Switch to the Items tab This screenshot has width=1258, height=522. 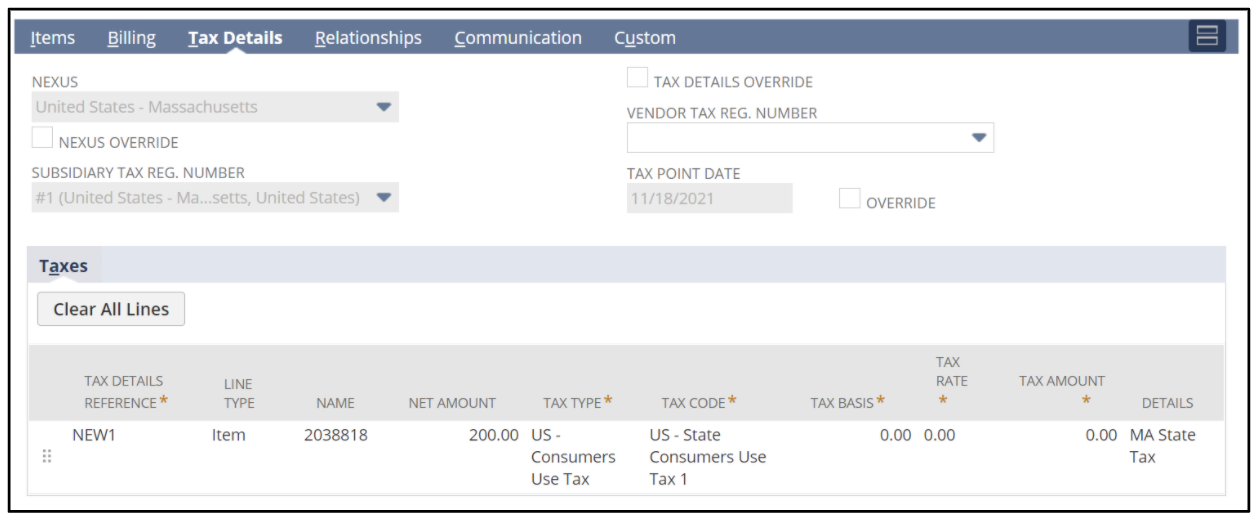(x=52, y=38)
